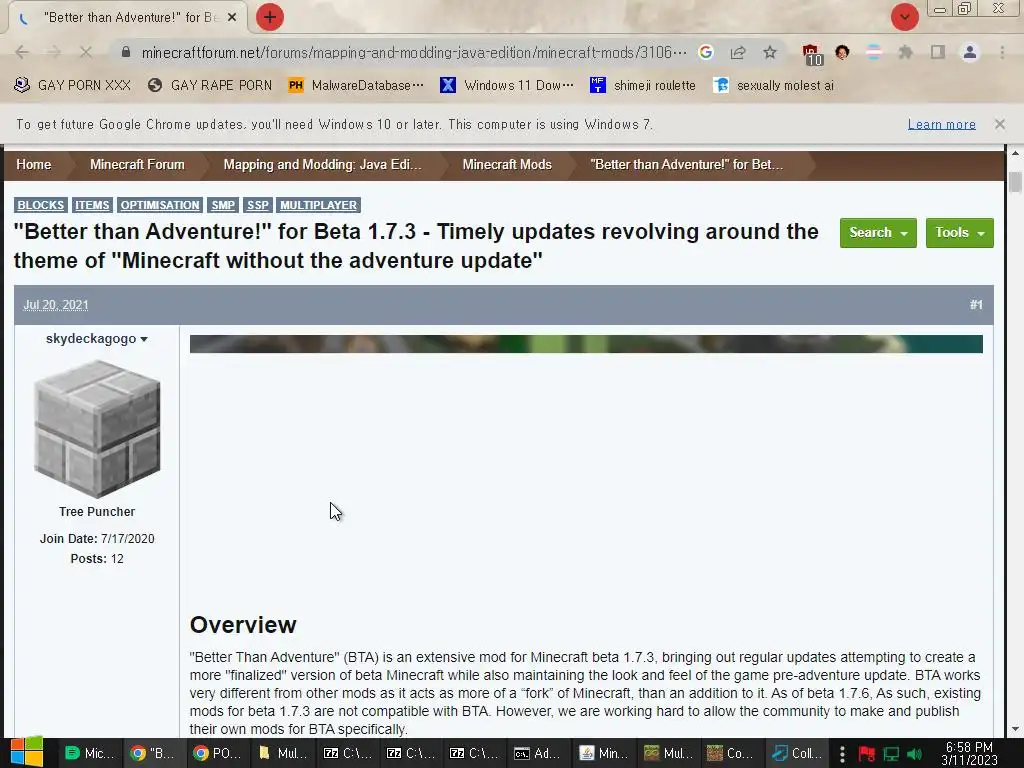Open the network tray icon
Screen dimensions: 1024x768
891,754
